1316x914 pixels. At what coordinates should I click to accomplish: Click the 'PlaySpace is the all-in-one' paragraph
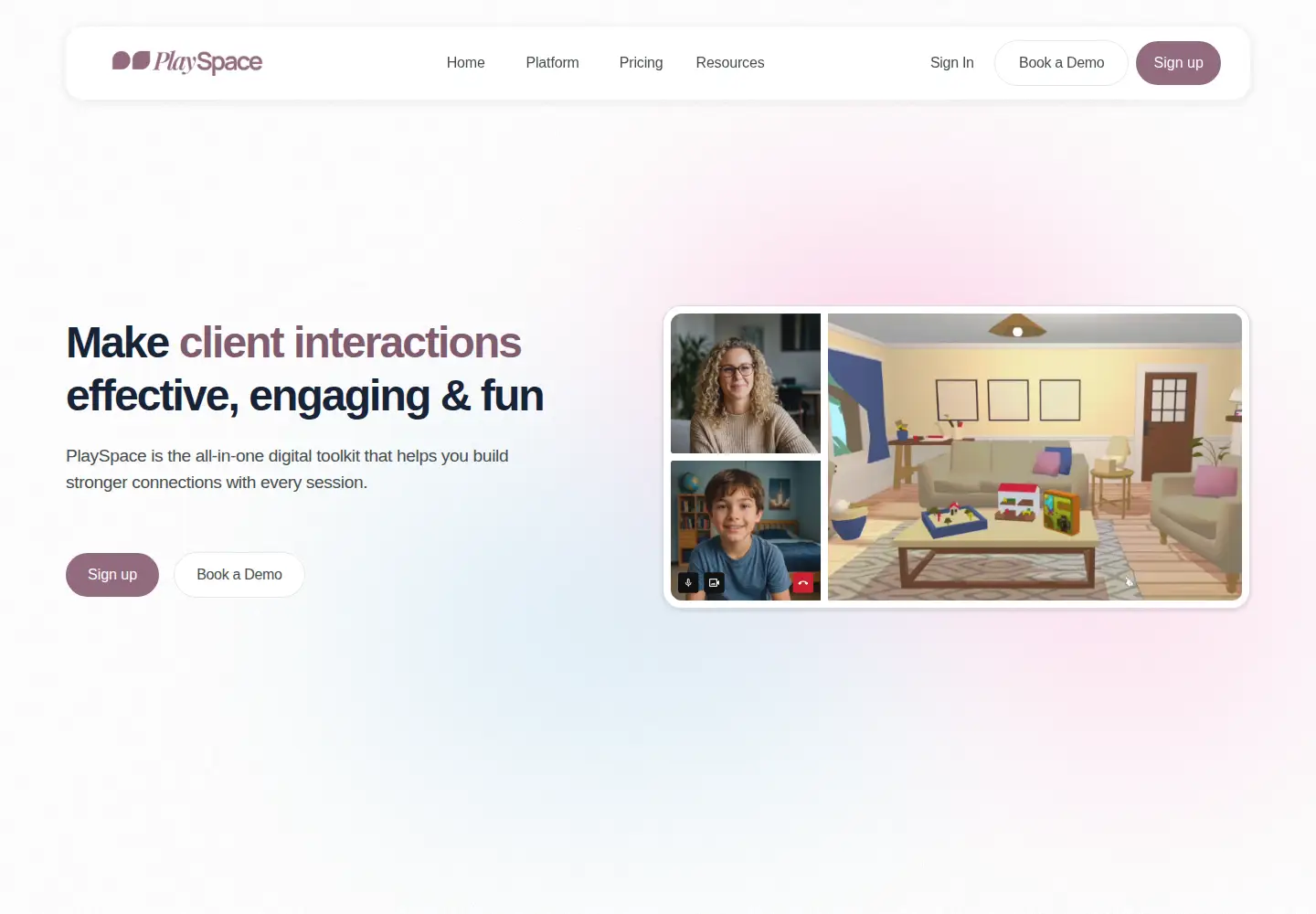[x=287, y=469]
